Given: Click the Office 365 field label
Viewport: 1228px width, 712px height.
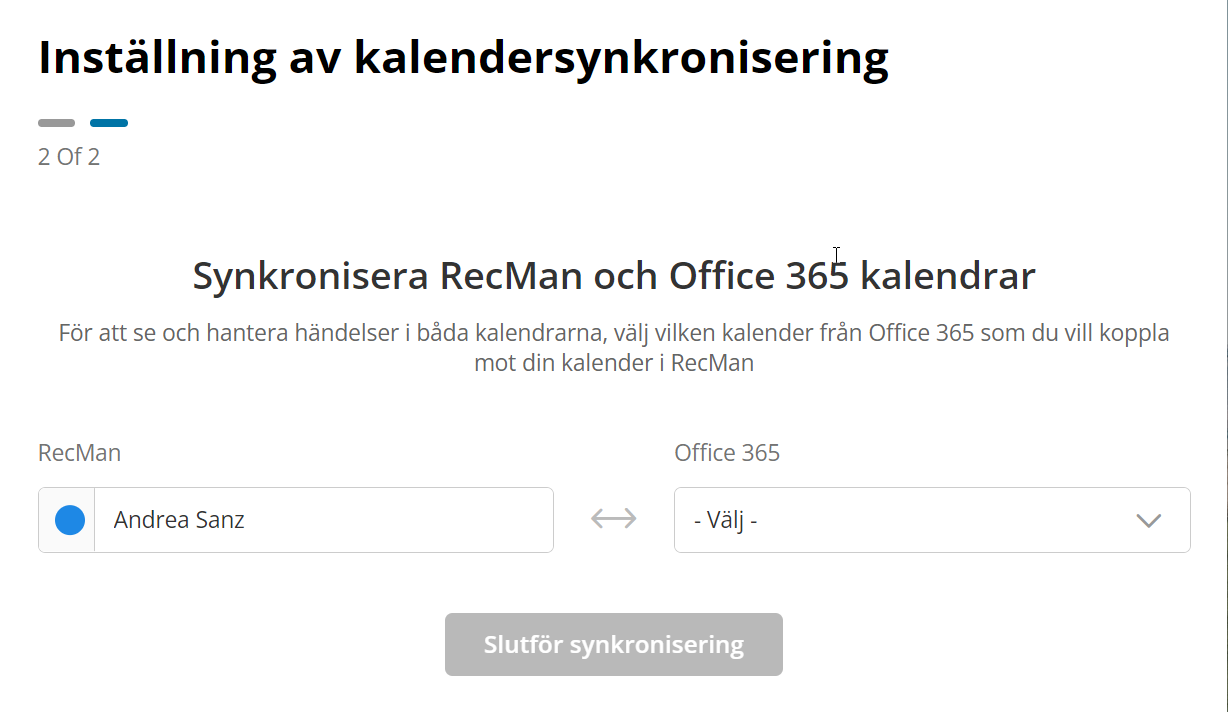Looking at the screenshot, I should point(727,453).
